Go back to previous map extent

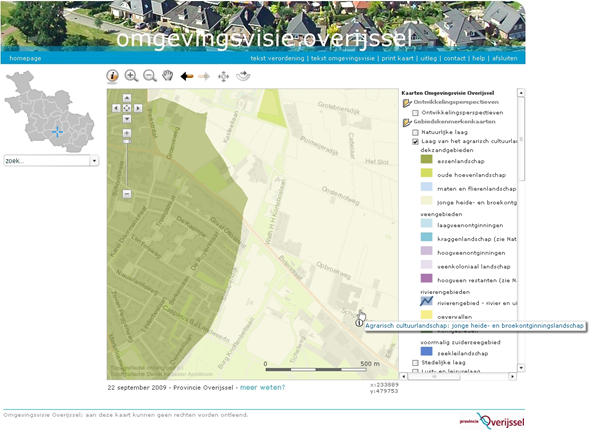[187, 76]
